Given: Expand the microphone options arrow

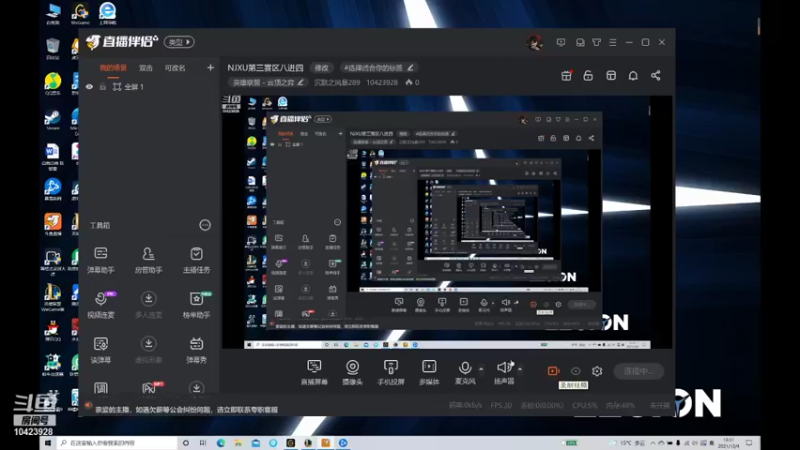Looking at the screenshot, I should [x=481, y=368].
